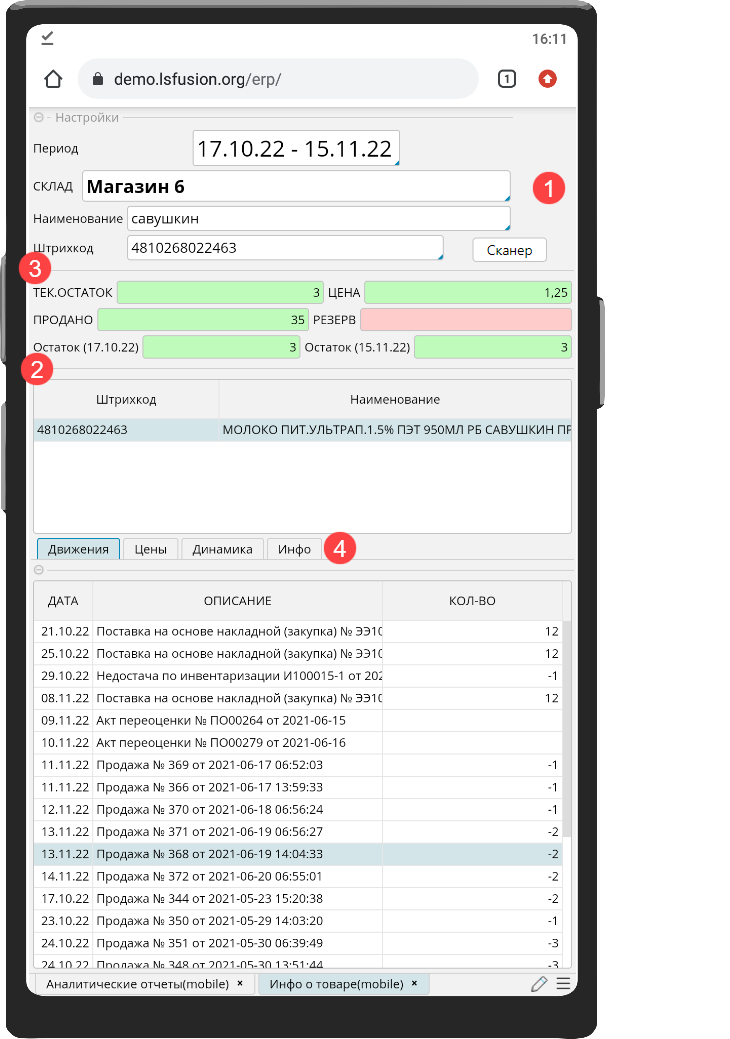Tap the red update arrow icon
Screen dimensions: 730x1039
coord(547,79)
